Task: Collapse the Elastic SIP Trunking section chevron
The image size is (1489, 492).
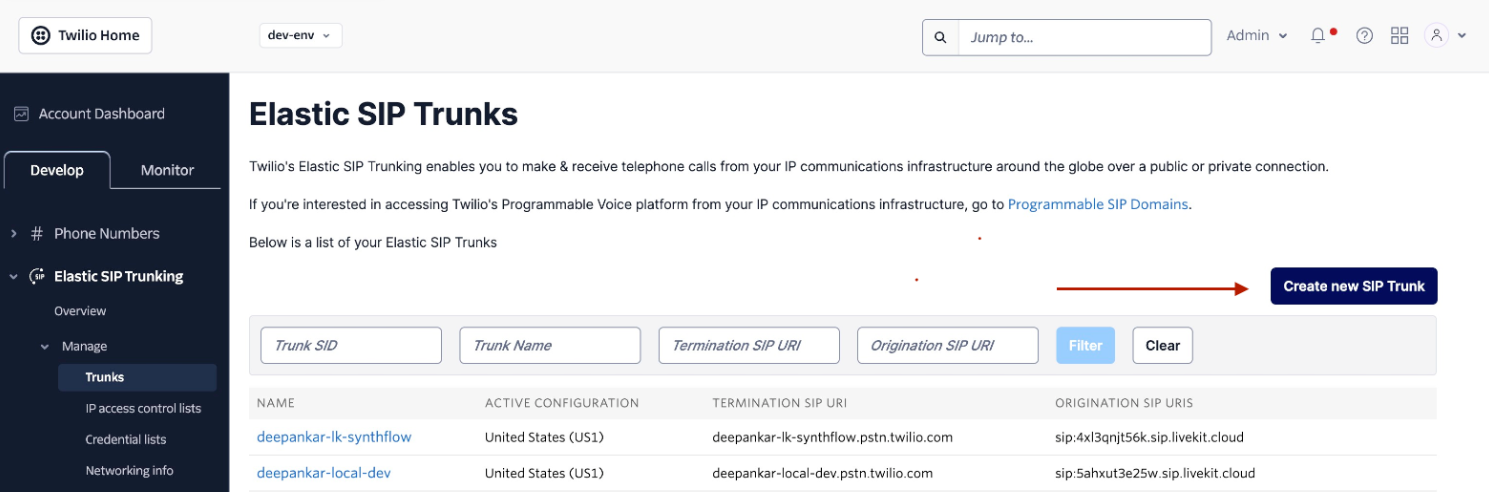Action: (x=14, y=277)
